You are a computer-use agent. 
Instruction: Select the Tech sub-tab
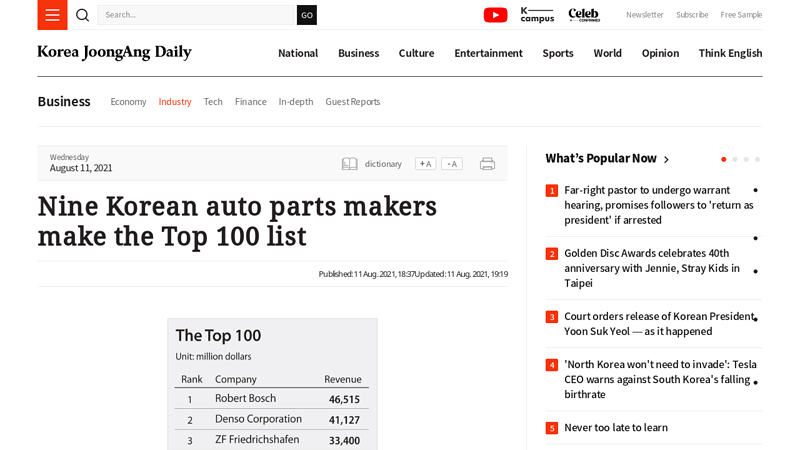coord(213,102)
